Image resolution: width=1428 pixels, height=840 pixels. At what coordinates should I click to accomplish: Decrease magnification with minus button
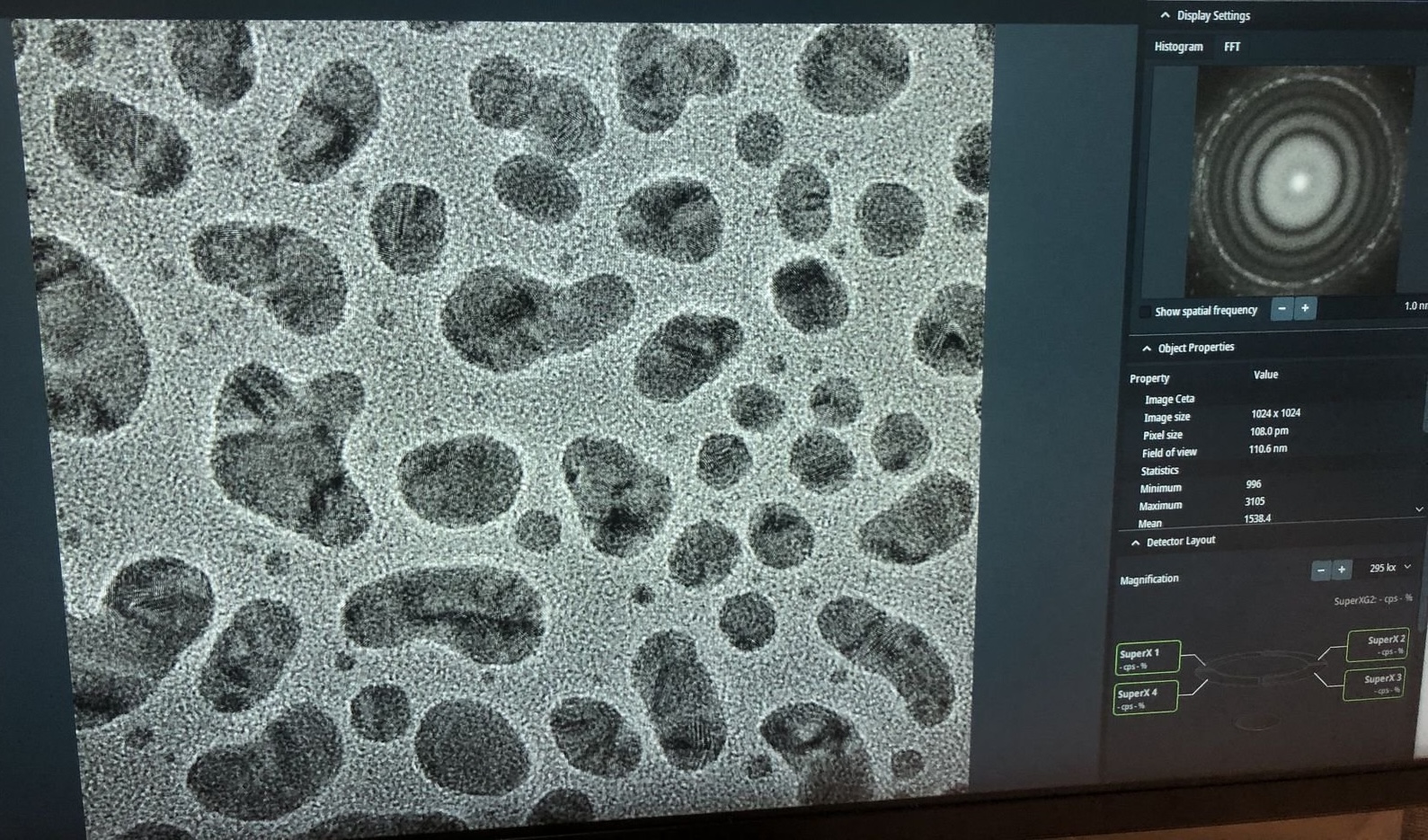(x=1320, y=570)
